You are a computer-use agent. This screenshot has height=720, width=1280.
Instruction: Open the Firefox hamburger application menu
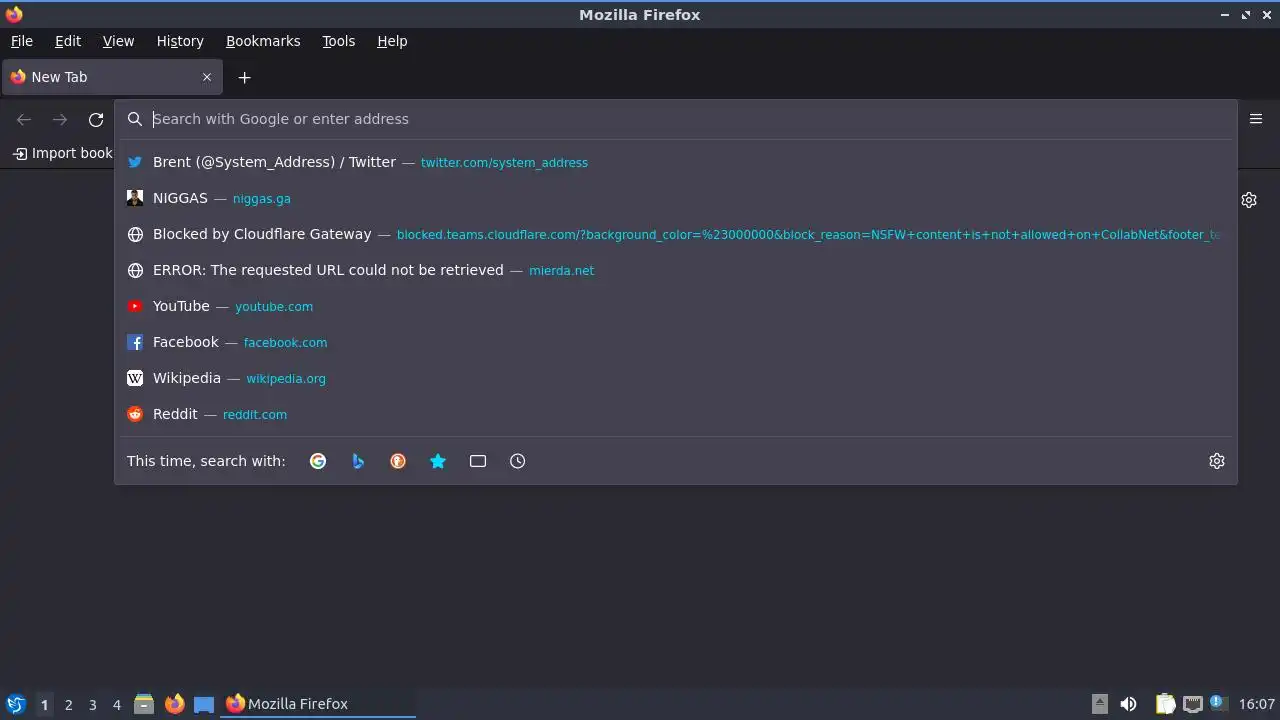coord(1256,119)
